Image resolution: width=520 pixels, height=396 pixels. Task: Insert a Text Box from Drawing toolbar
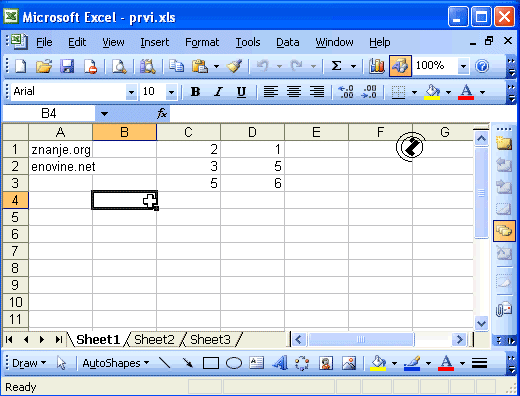coord(257,363)
